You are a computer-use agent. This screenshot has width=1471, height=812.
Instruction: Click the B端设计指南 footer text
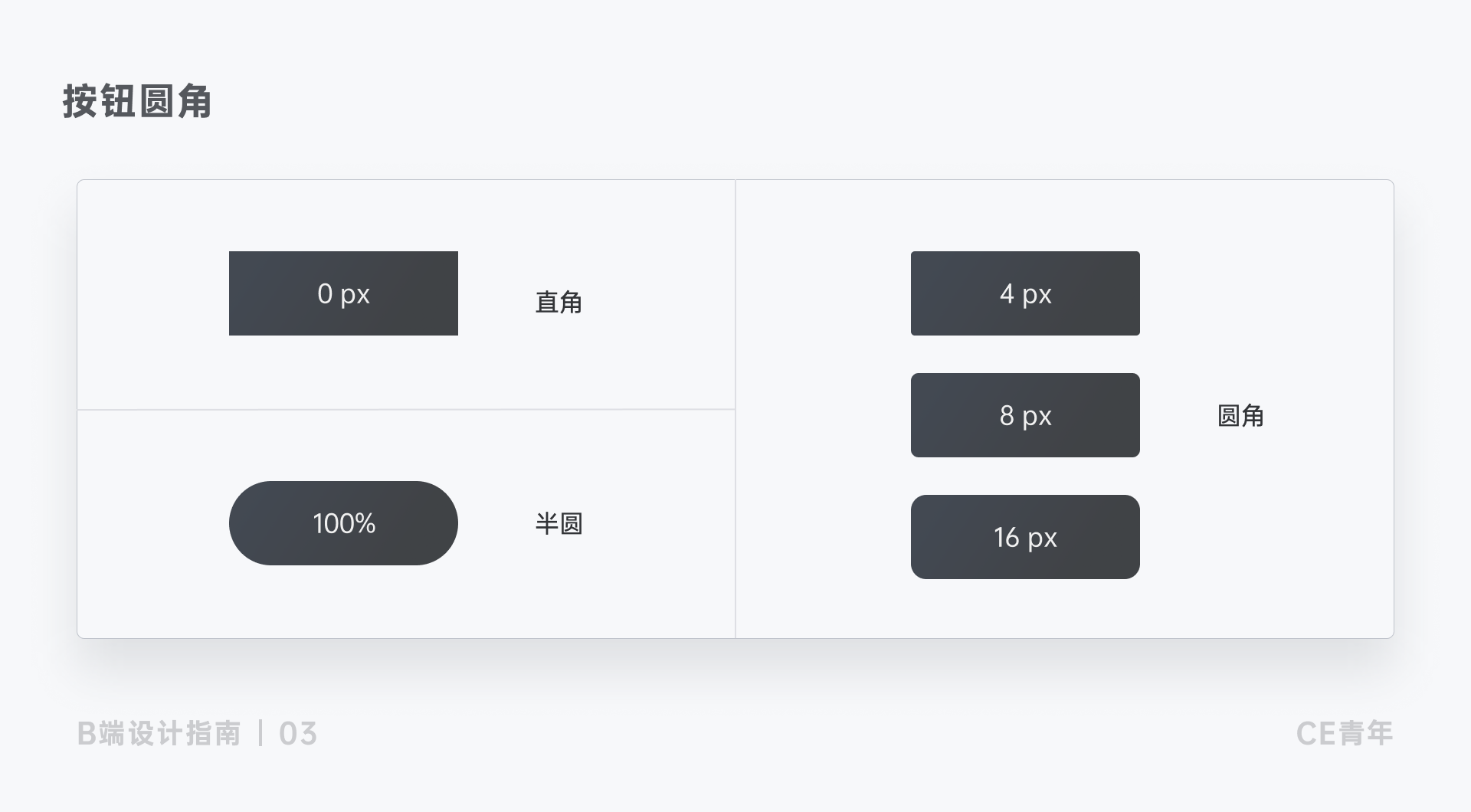point(159,734)
